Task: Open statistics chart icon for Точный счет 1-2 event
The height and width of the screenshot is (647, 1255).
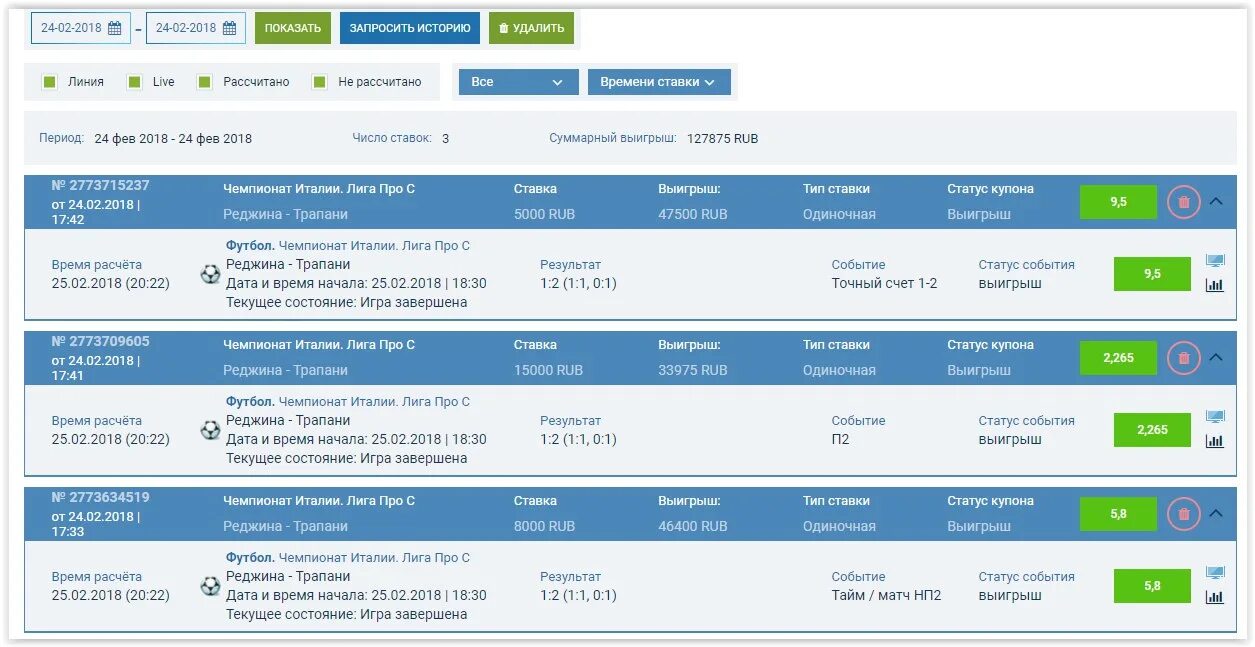Action: [1215, 285]
